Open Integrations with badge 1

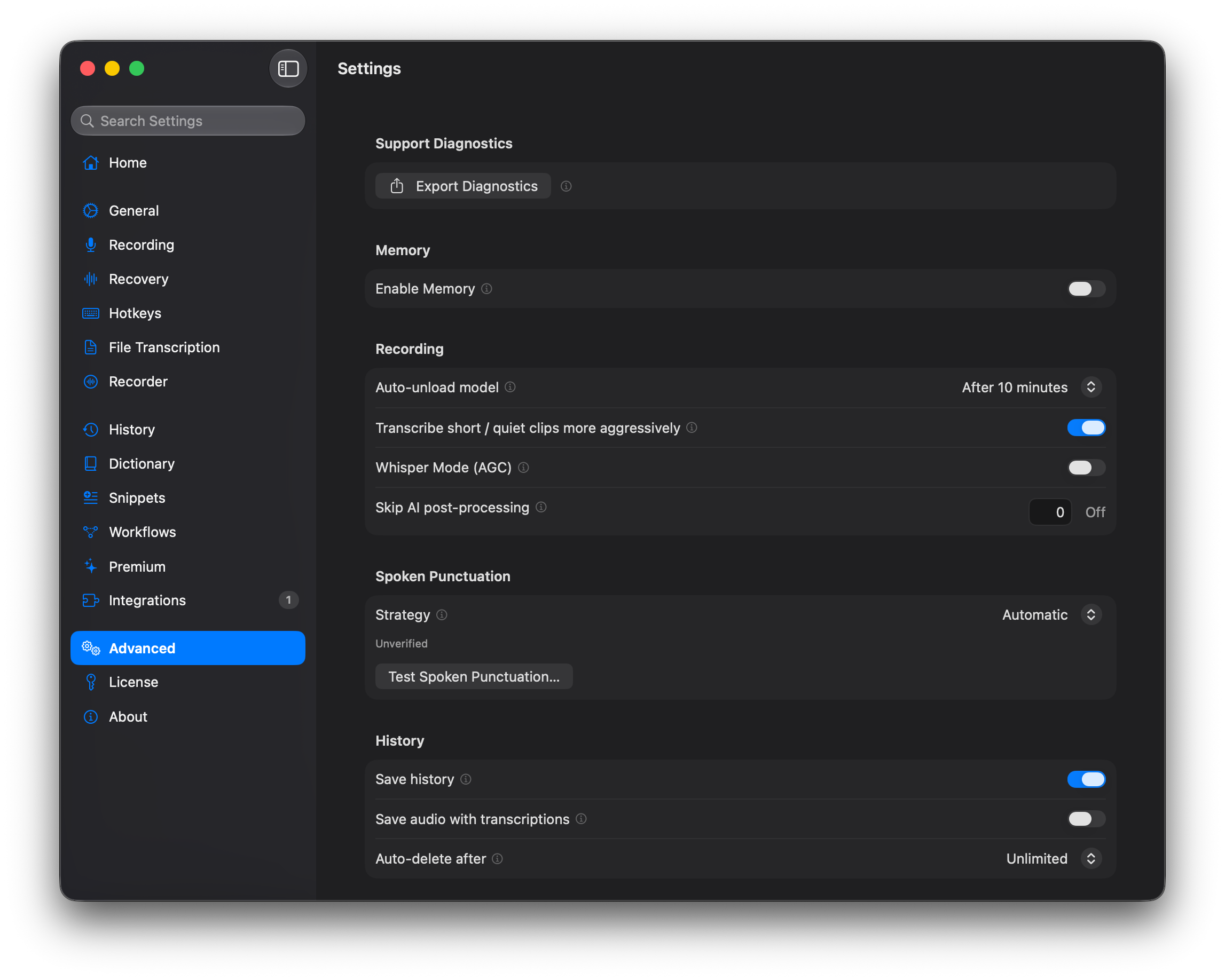pyautogui.click(x=188, y=600)
